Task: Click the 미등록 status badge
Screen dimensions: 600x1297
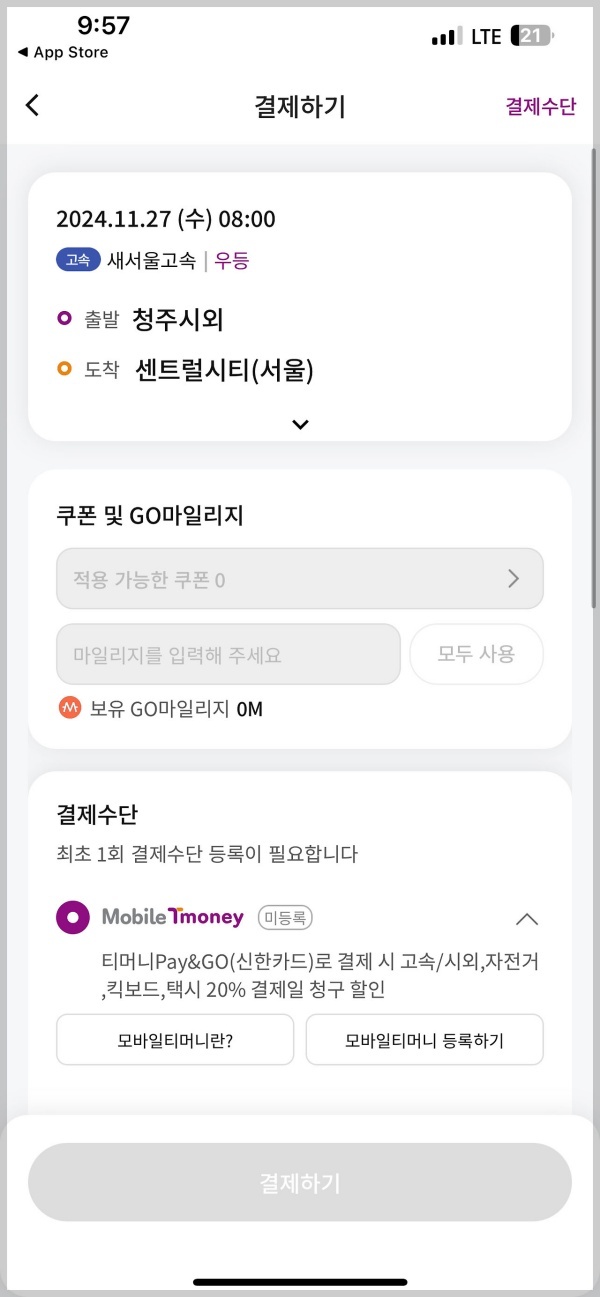Action: pyautogui.click(x=284, y=917)
